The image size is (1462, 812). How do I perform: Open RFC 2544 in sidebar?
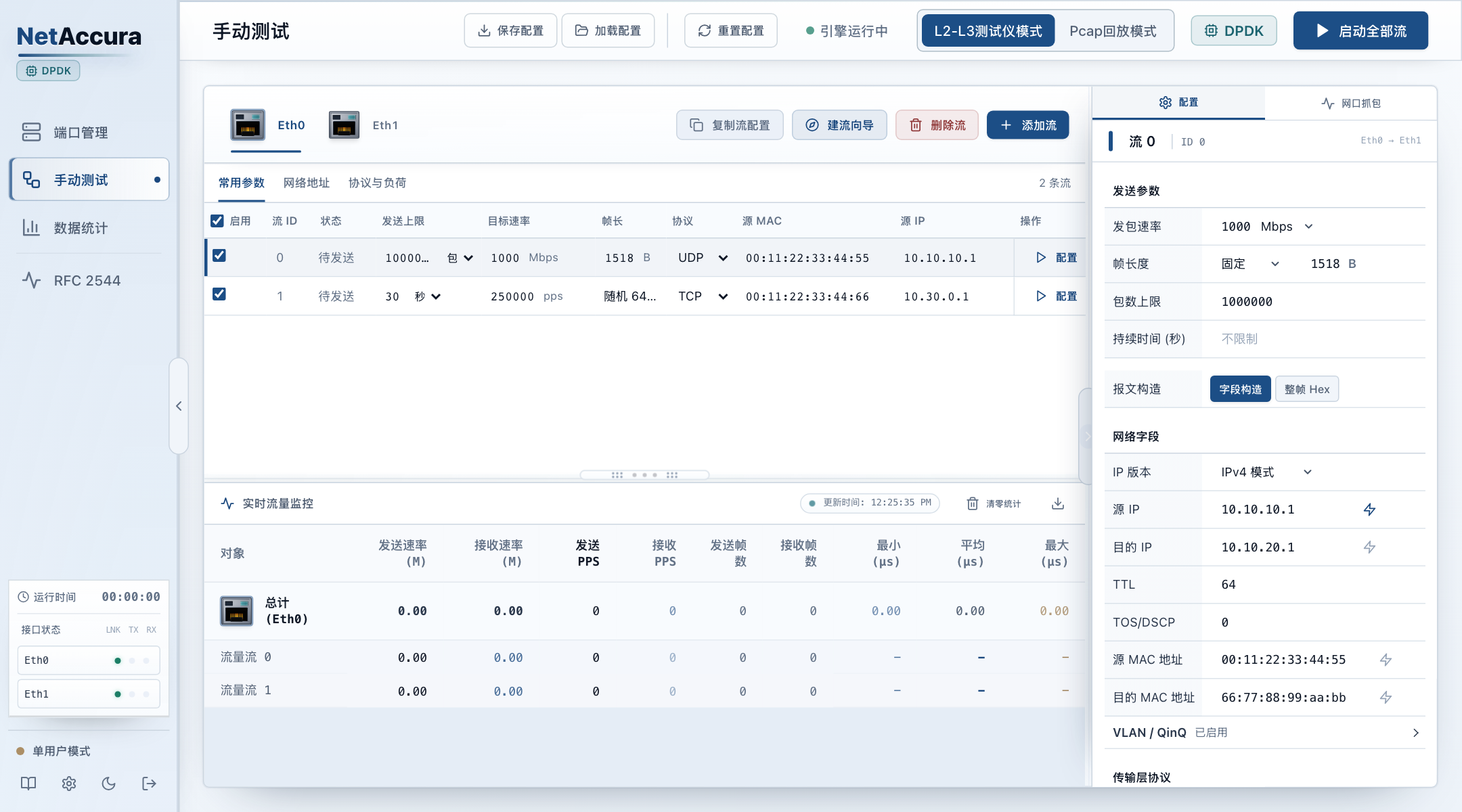click(89, 280)
